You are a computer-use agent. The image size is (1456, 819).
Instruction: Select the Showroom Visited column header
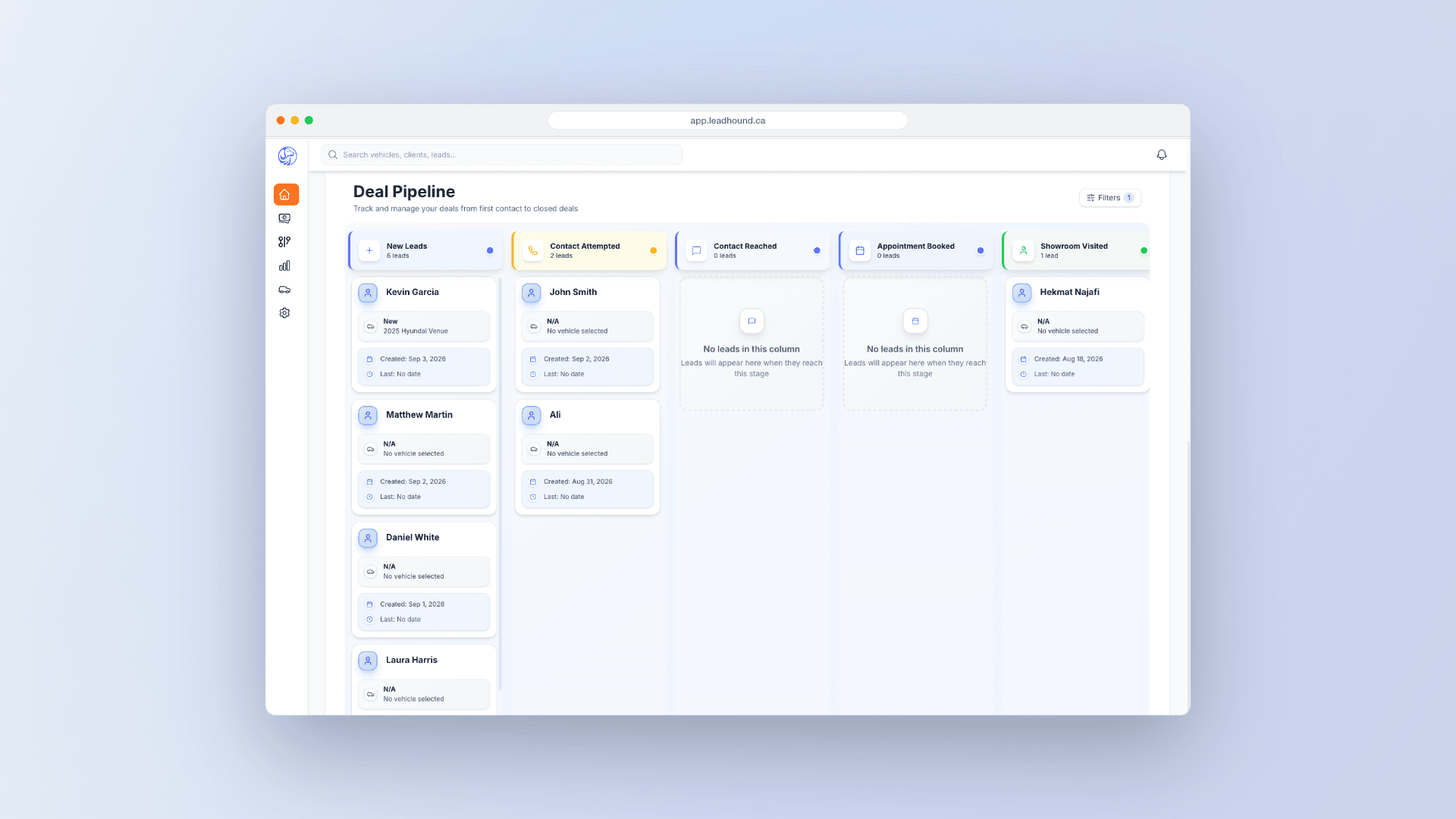1076,250
